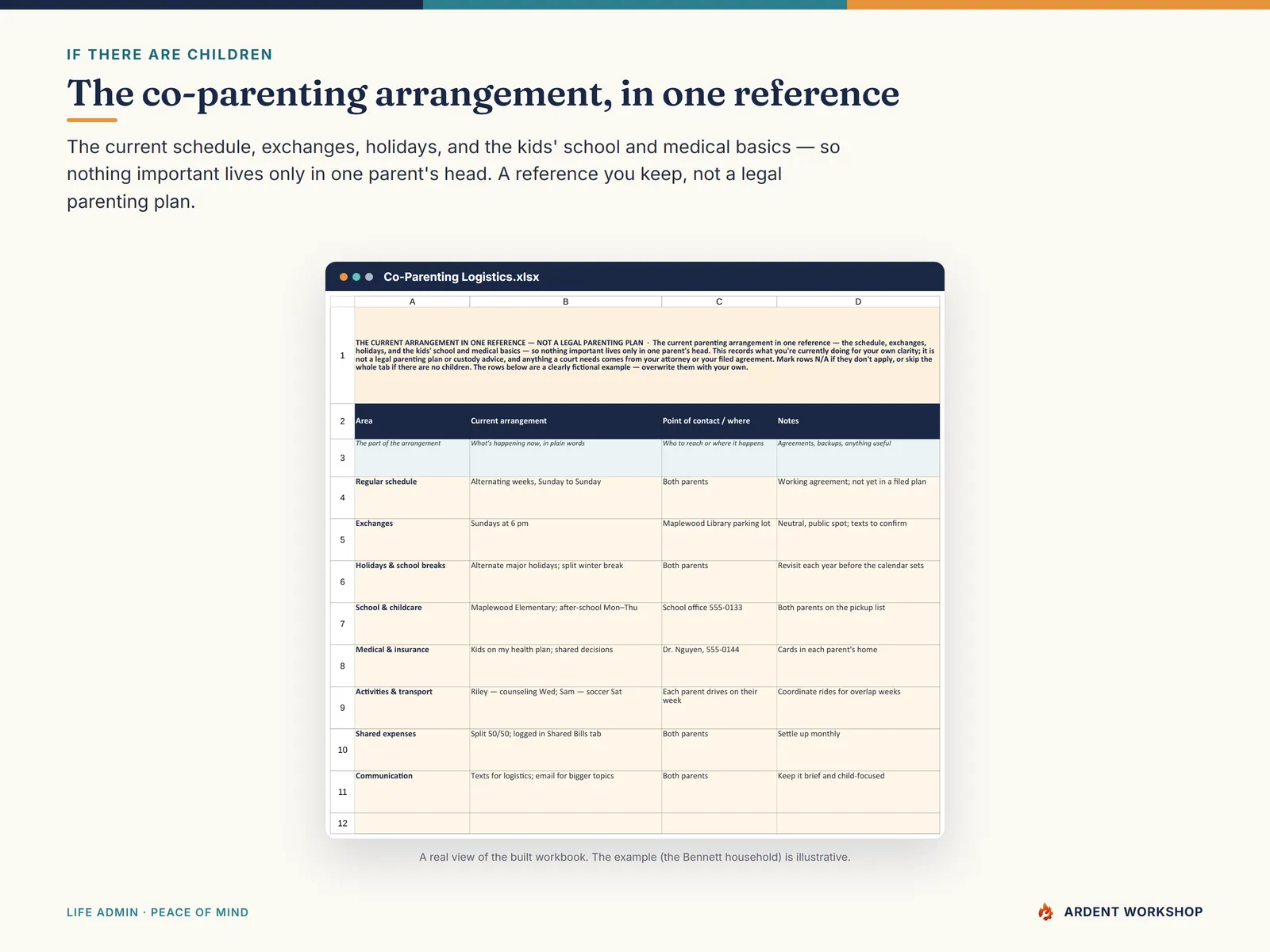The height and width of the screenshot is (952, 1270).
Task: Select the 'Exchanges' cell
Action: tap(412, 539)
